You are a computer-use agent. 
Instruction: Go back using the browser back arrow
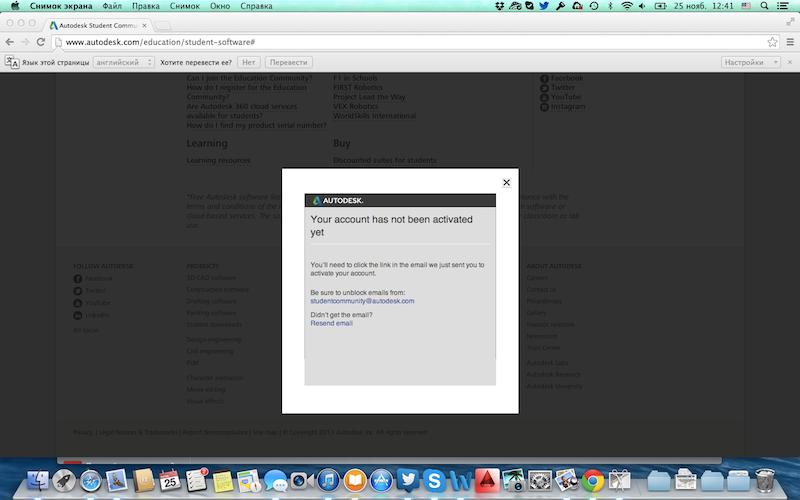pos(10,42)
